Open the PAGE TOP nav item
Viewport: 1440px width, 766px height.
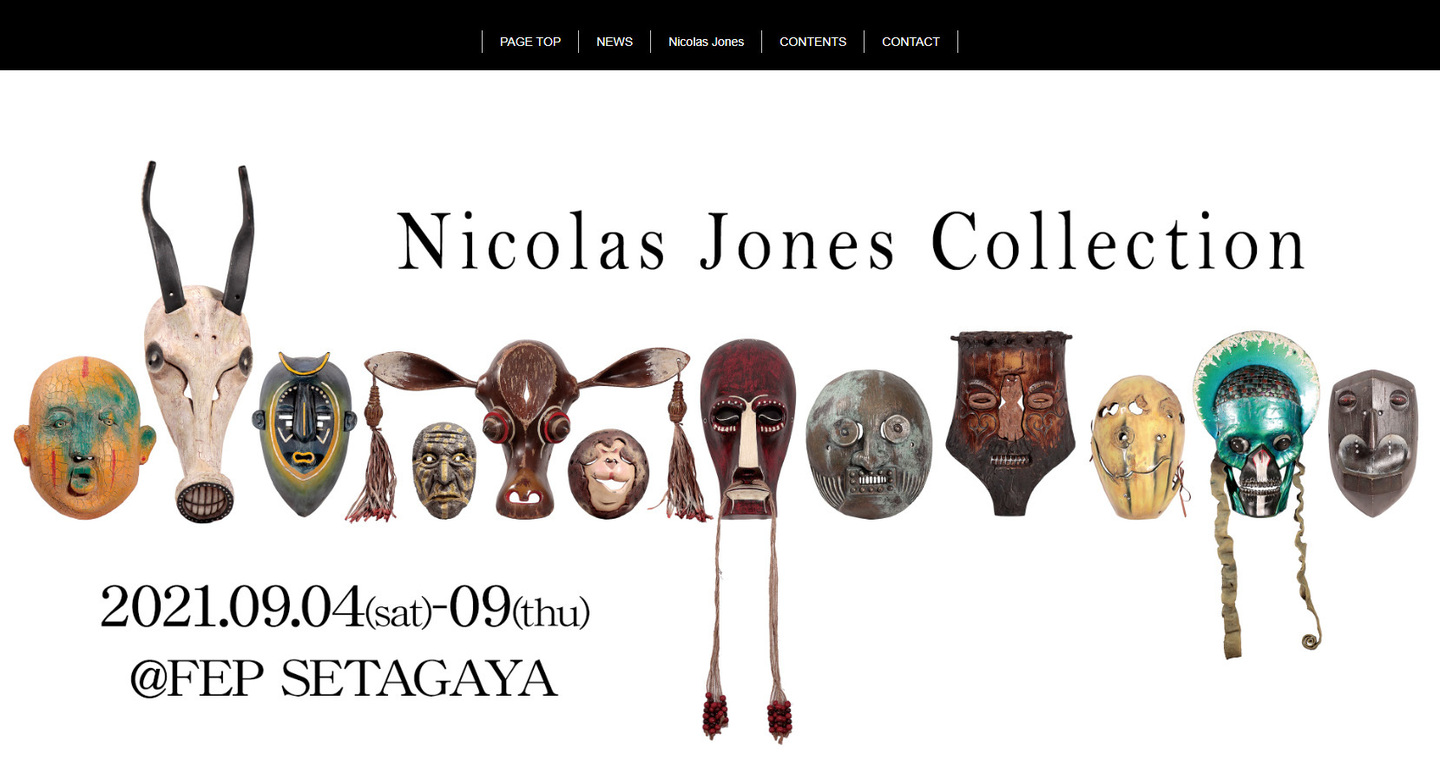[530, 41]
